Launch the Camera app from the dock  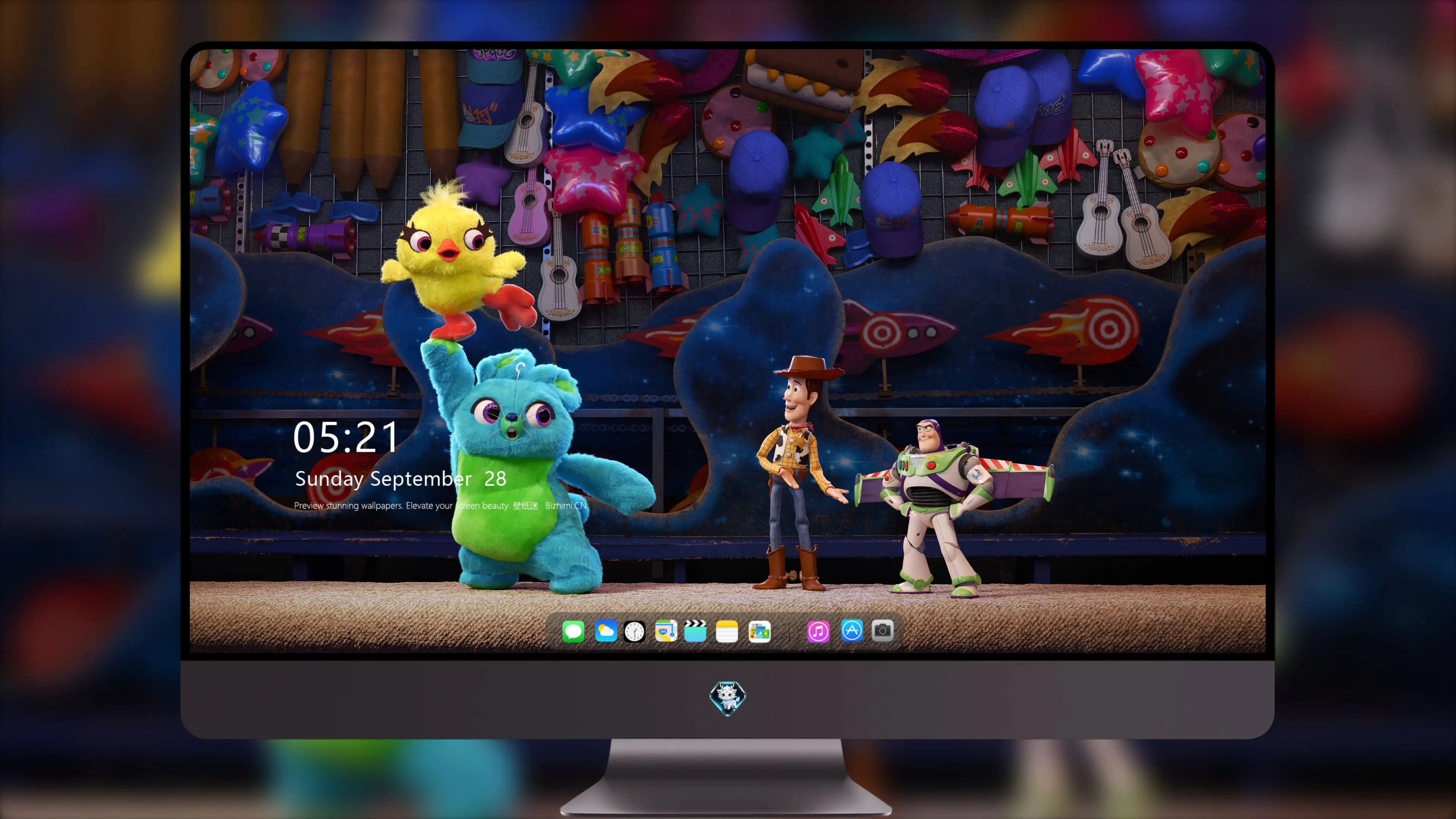(882, 631)
